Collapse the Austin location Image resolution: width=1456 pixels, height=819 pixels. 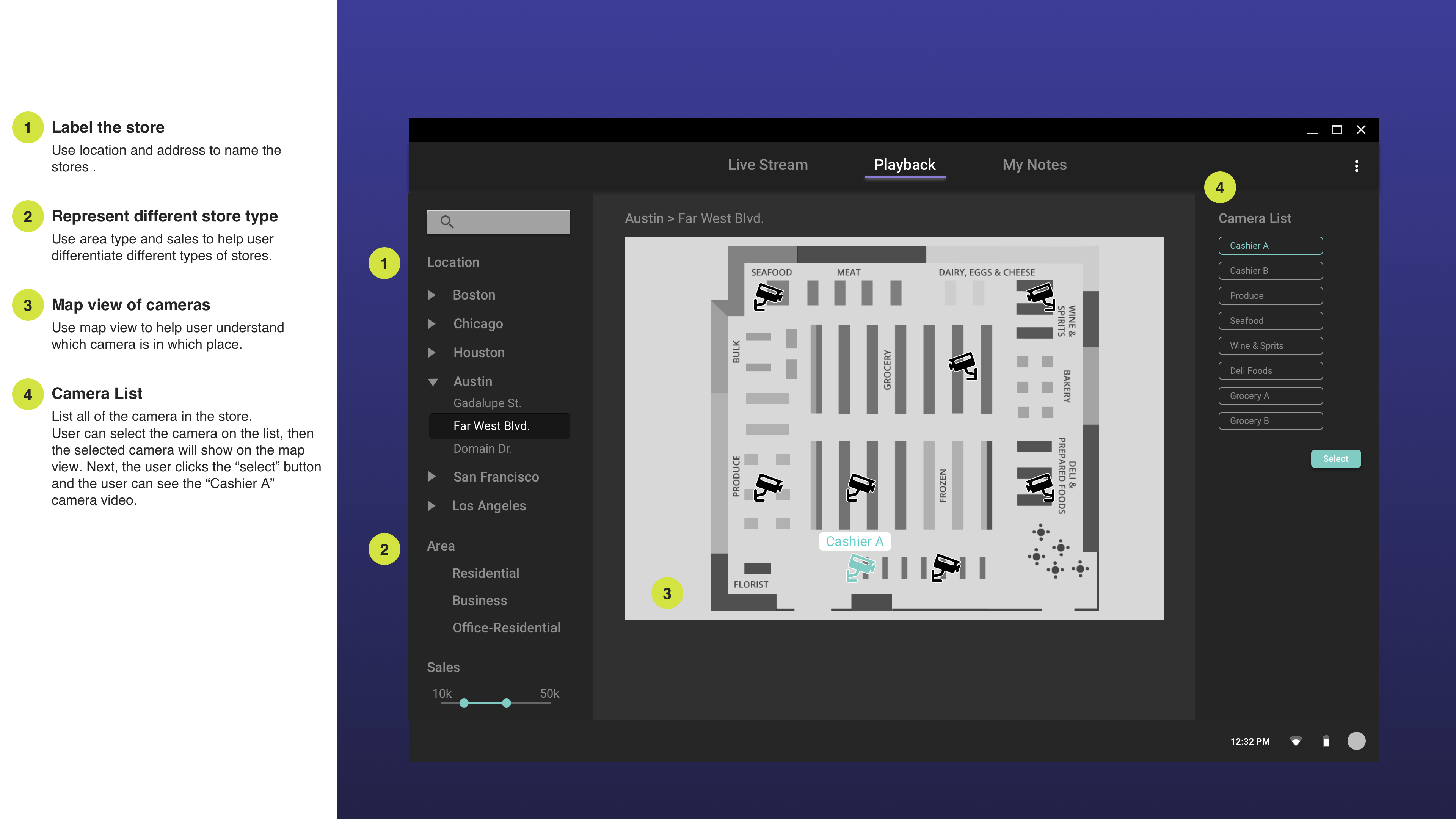point(433,381)
